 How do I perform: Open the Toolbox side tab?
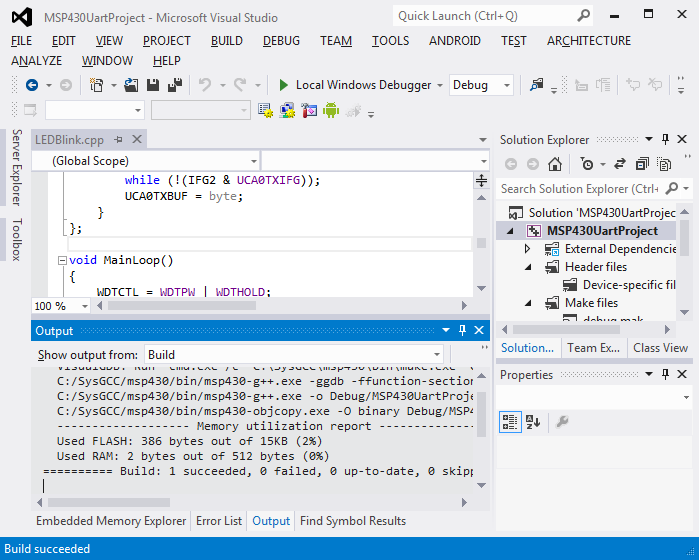[16, 239]
